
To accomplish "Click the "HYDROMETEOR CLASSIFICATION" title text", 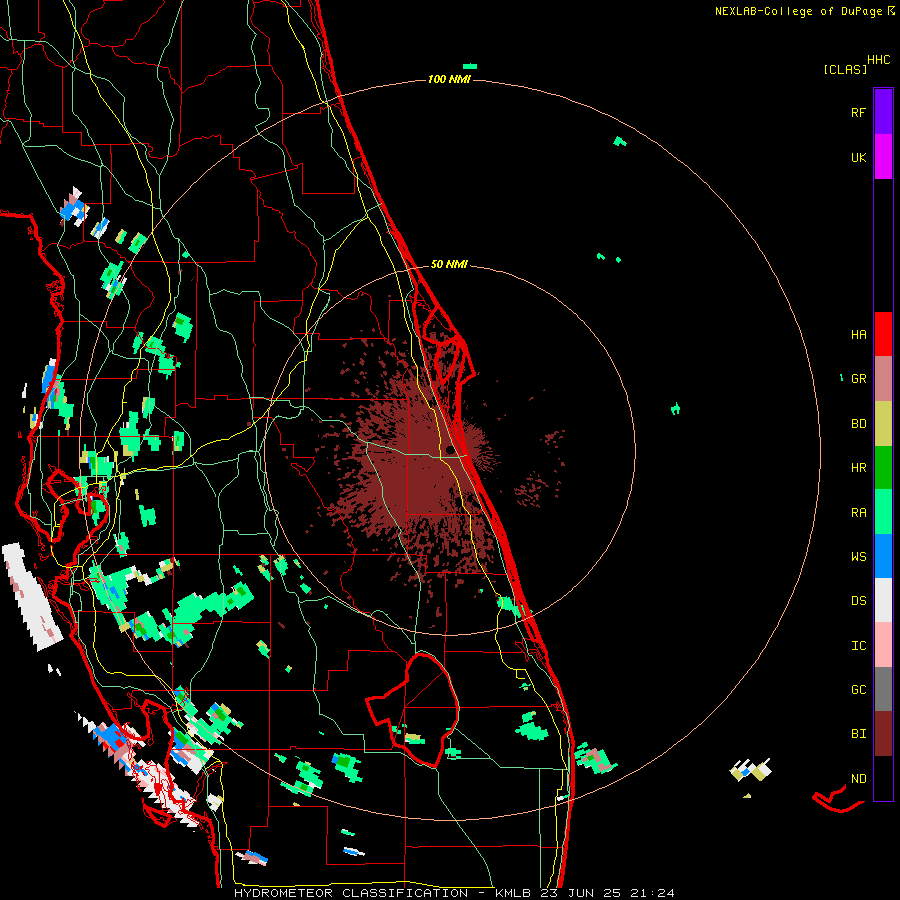I will click(x=351, y=893).
